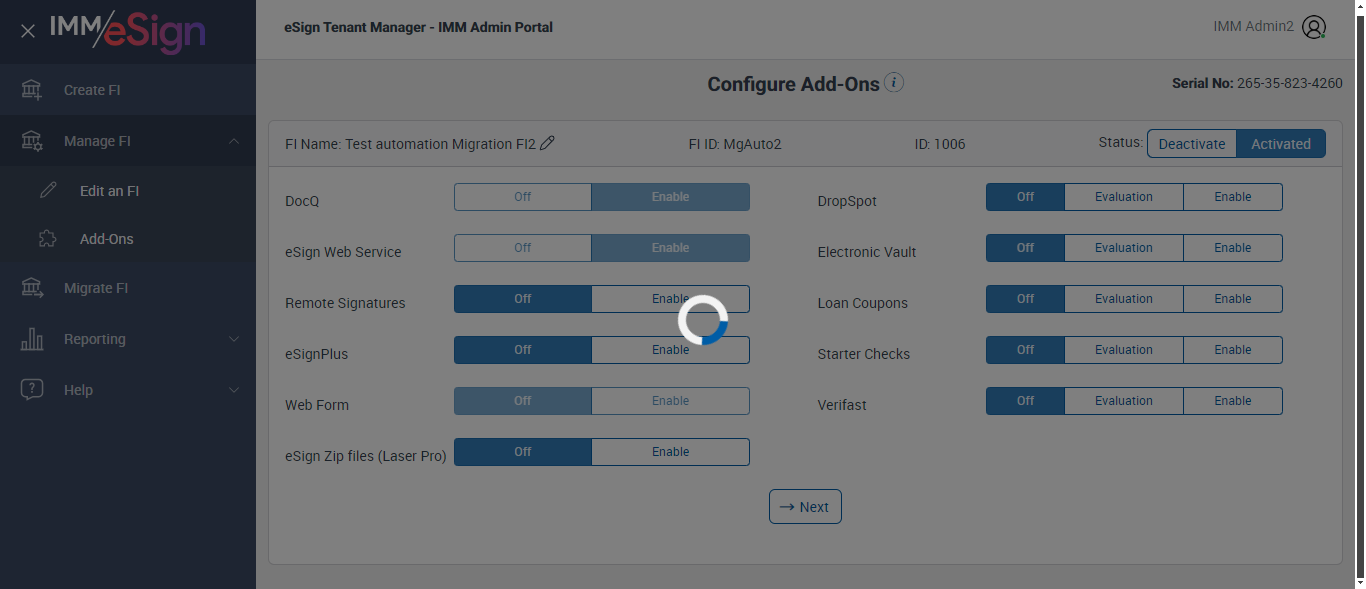Turn Loan Coupons Off
The image size is (1366, 589).
(x=1026, y=299)
